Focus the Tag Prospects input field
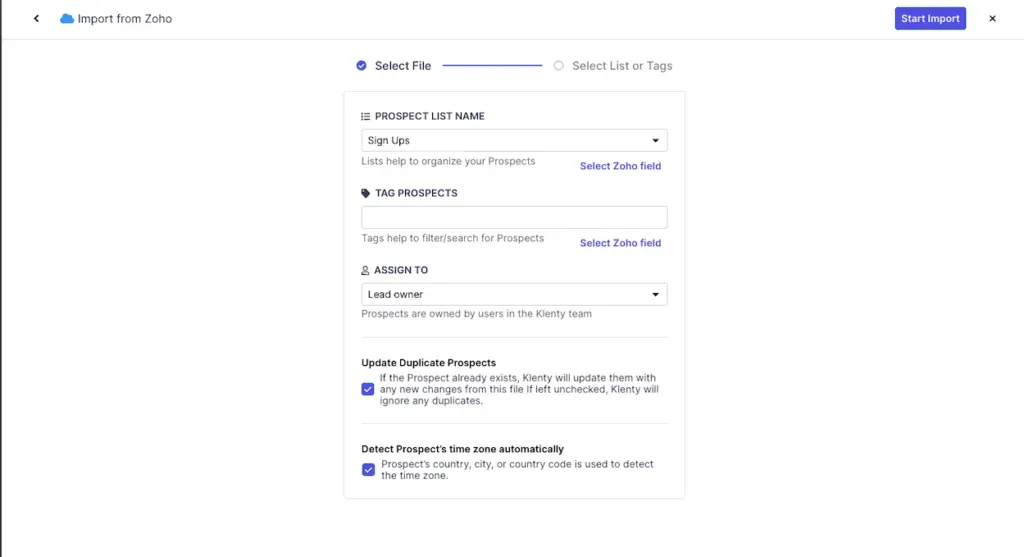Screen dimensions: 1024x557 click(514, 218)
